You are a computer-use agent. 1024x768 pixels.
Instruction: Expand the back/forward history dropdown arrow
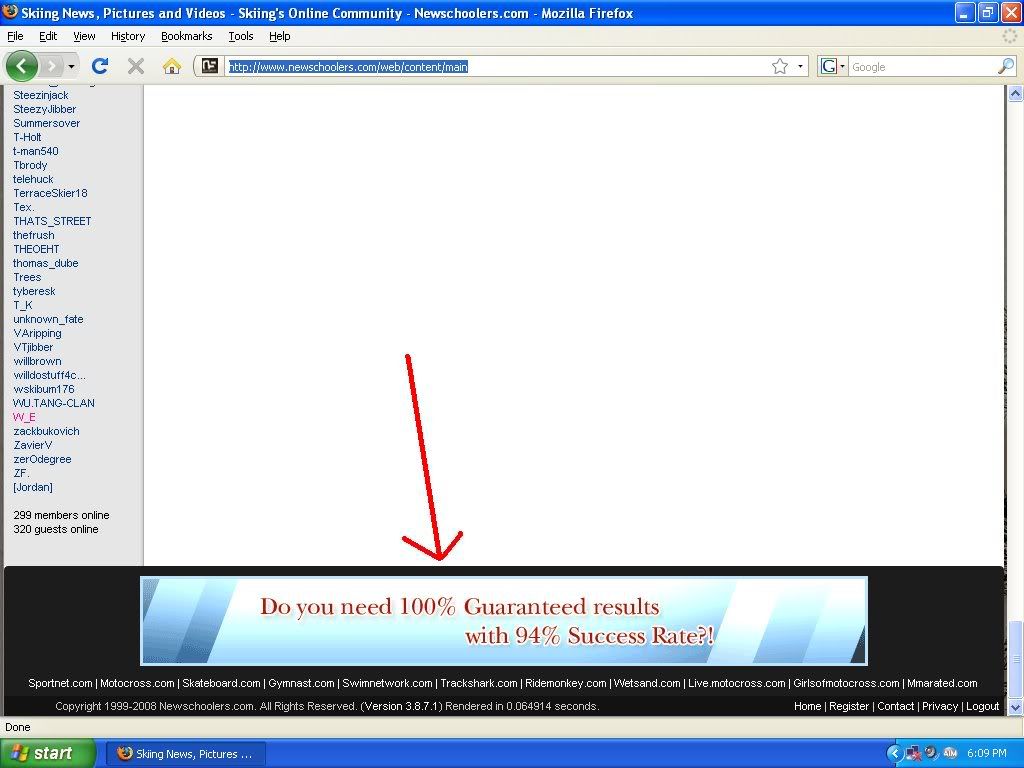click(71, 67)
